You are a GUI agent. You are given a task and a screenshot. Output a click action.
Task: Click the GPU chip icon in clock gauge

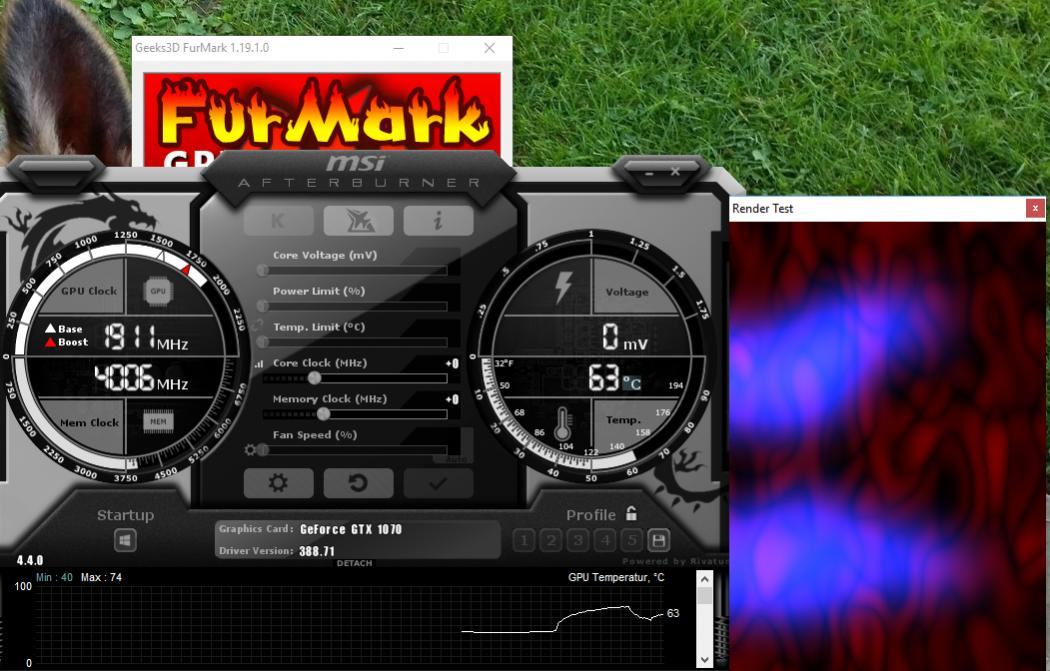(x=158, y=291)
